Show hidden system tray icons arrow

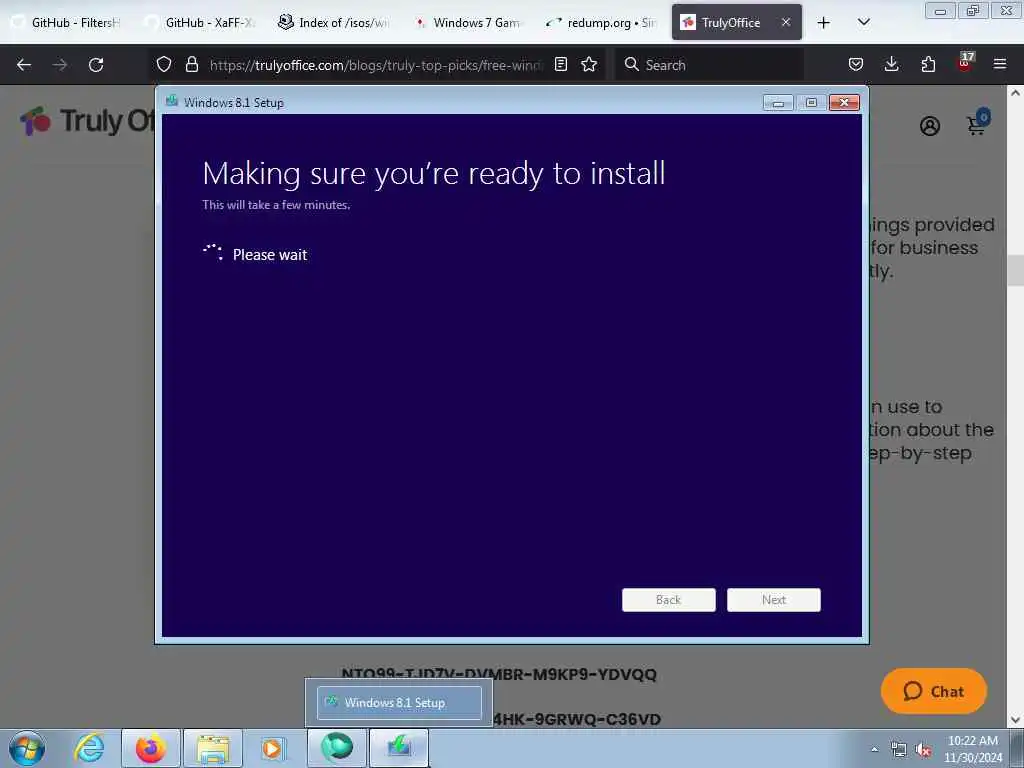click(874, 748)
